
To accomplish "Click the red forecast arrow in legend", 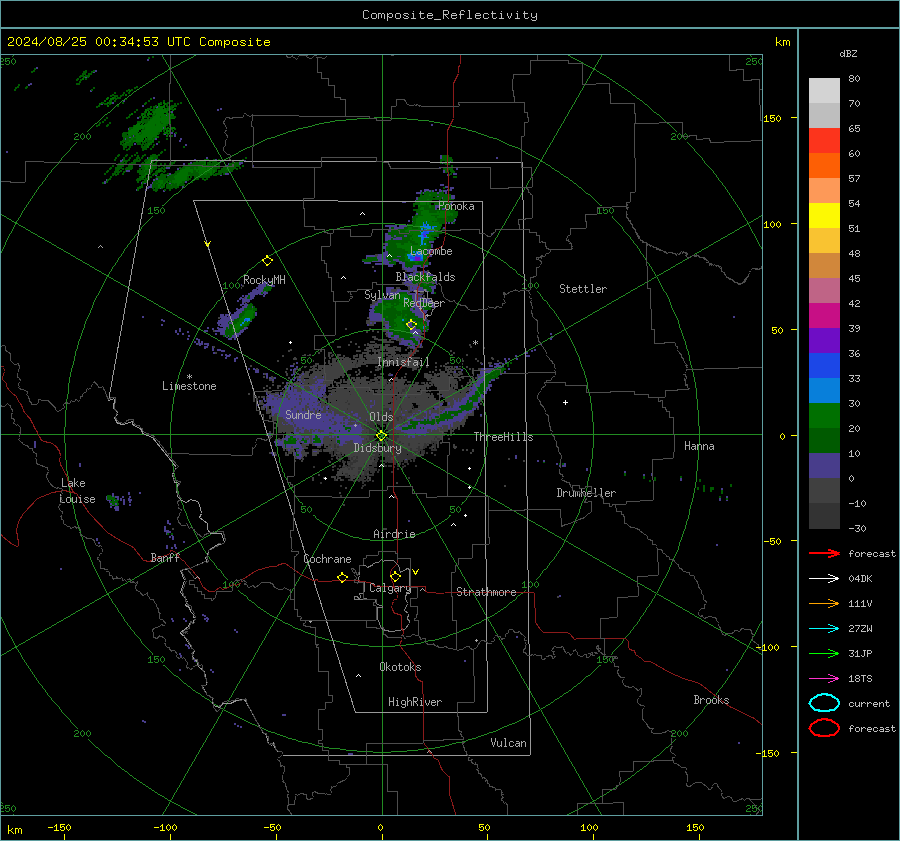I will 824,553.
